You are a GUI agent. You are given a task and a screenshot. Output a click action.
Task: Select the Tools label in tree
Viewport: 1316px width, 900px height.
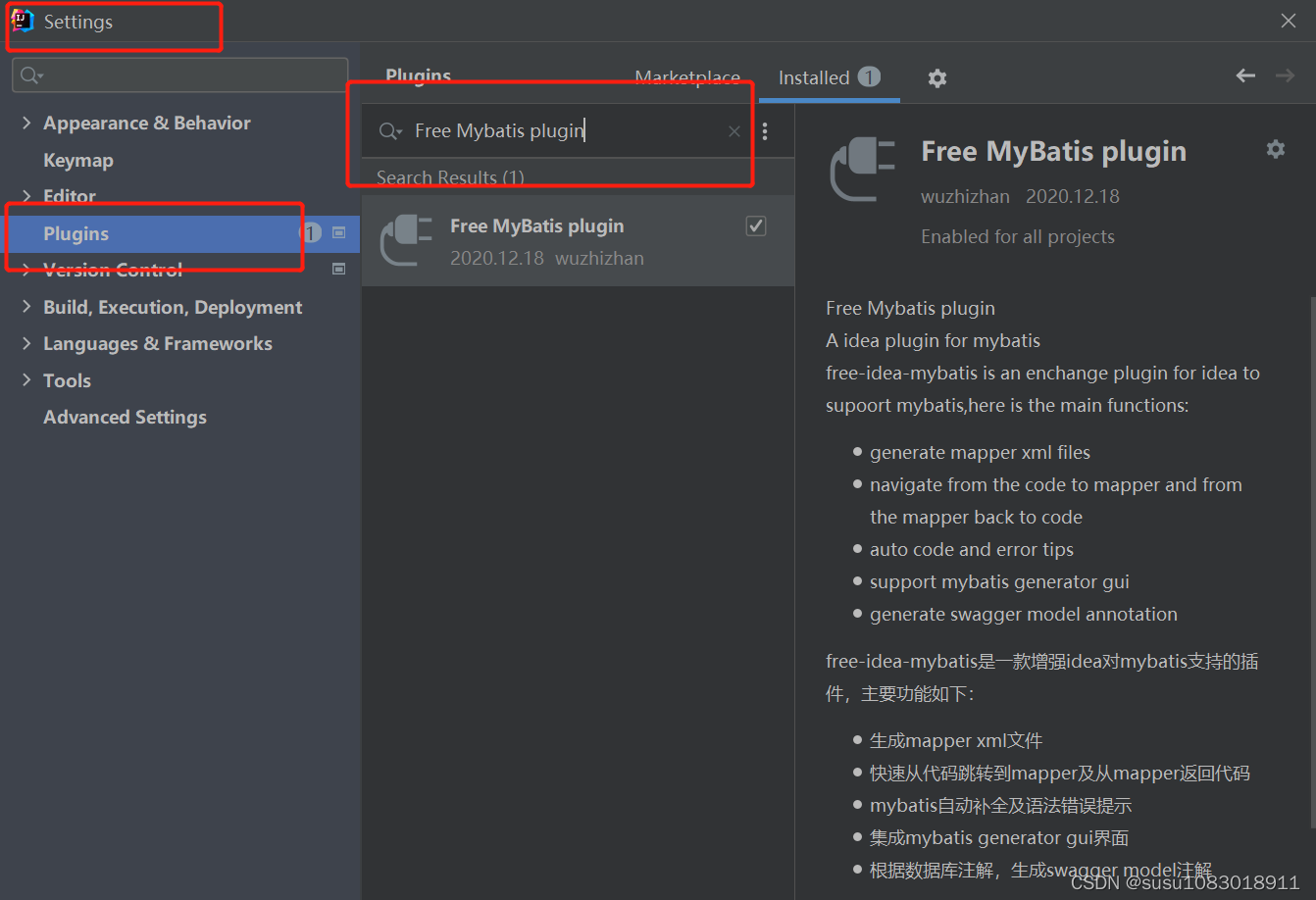coord(67,380)
